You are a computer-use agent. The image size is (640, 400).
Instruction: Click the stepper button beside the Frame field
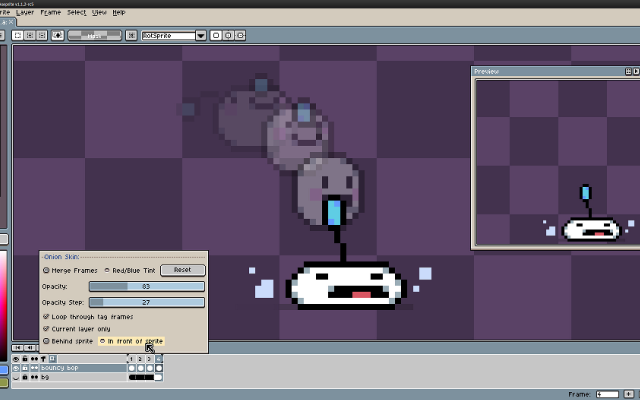(629, 394)
